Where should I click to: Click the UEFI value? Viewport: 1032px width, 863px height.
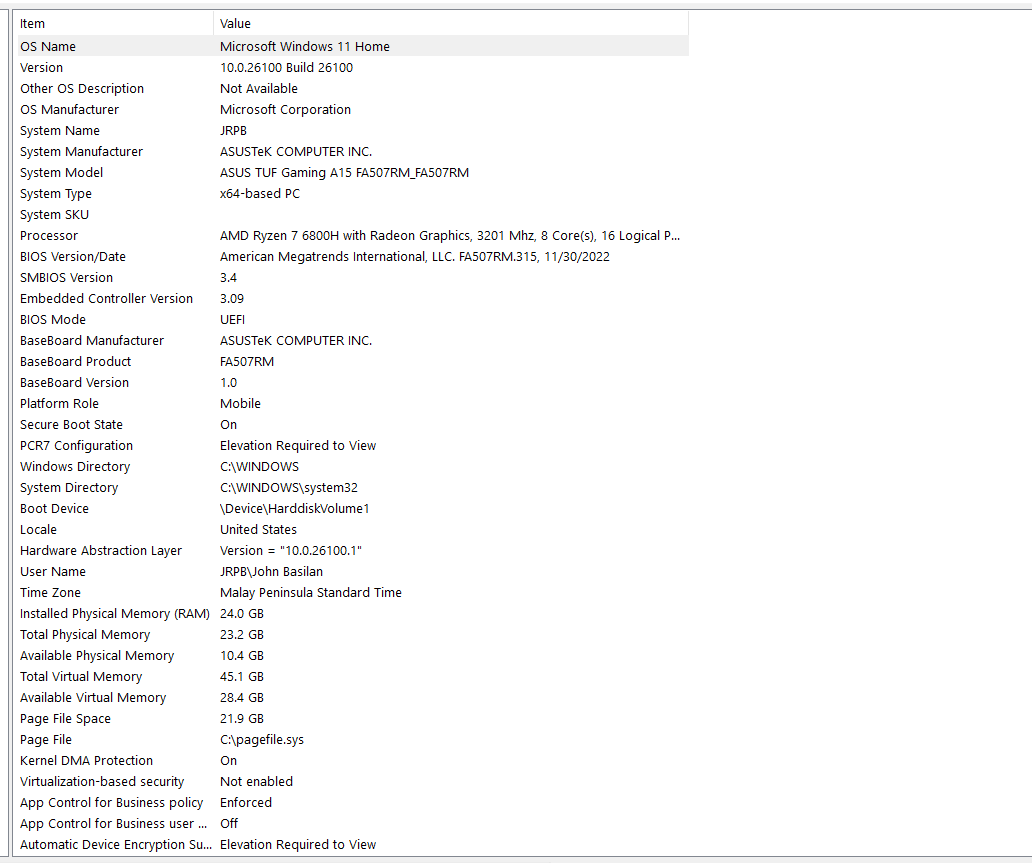tap(232, 320)
